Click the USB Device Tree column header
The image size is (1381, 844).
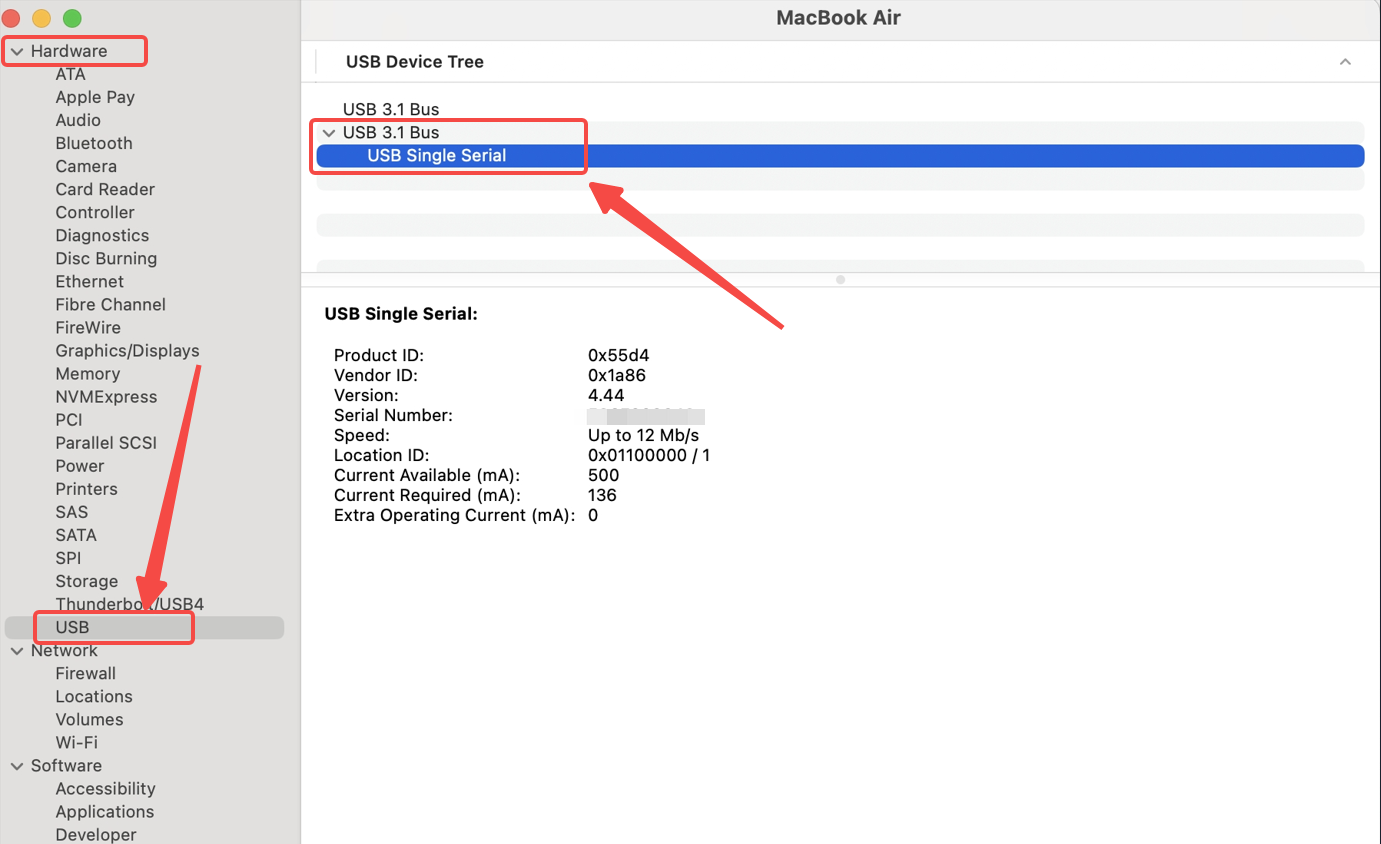[x=415, y=62]
